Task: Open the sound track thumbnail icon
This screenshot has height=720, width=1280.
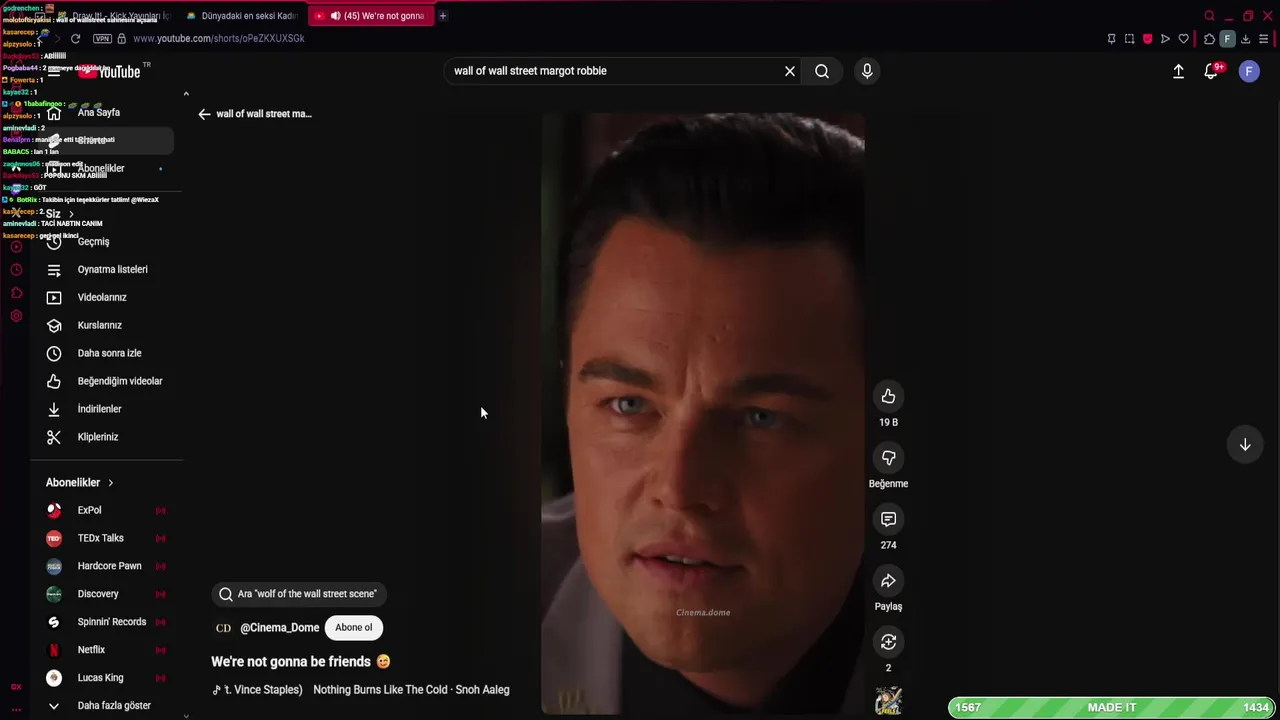Action: click(888, 701)
